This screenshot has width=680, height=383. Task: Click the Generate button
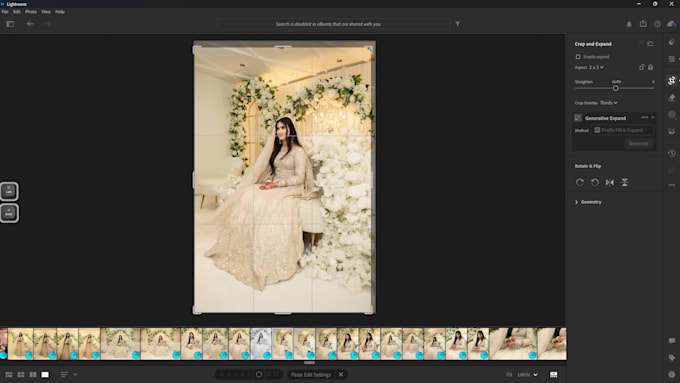(638, 143)
